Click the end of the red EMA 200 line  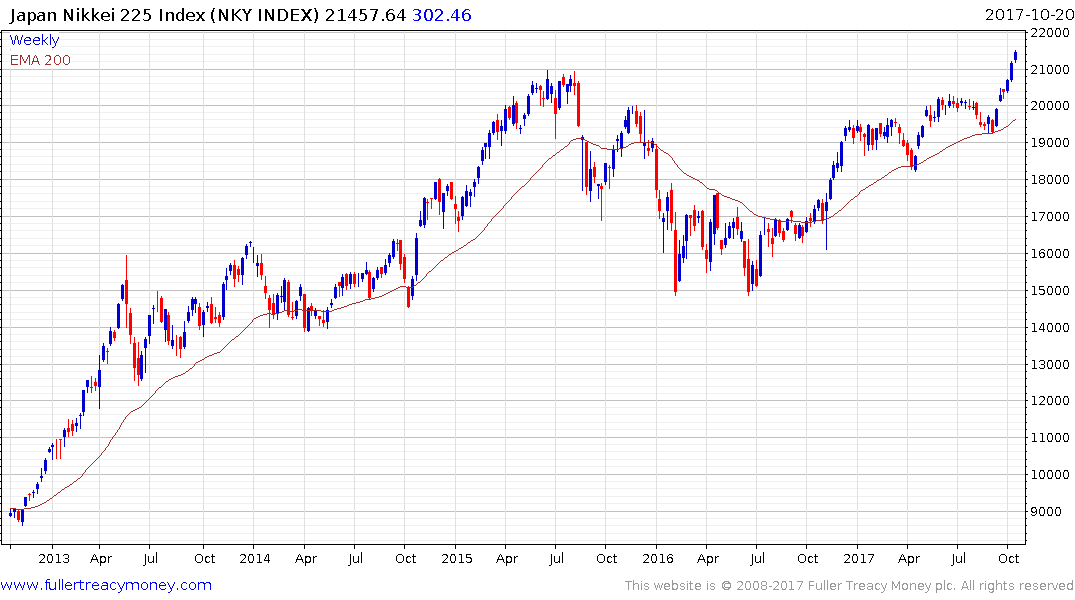click(1016, 119)
